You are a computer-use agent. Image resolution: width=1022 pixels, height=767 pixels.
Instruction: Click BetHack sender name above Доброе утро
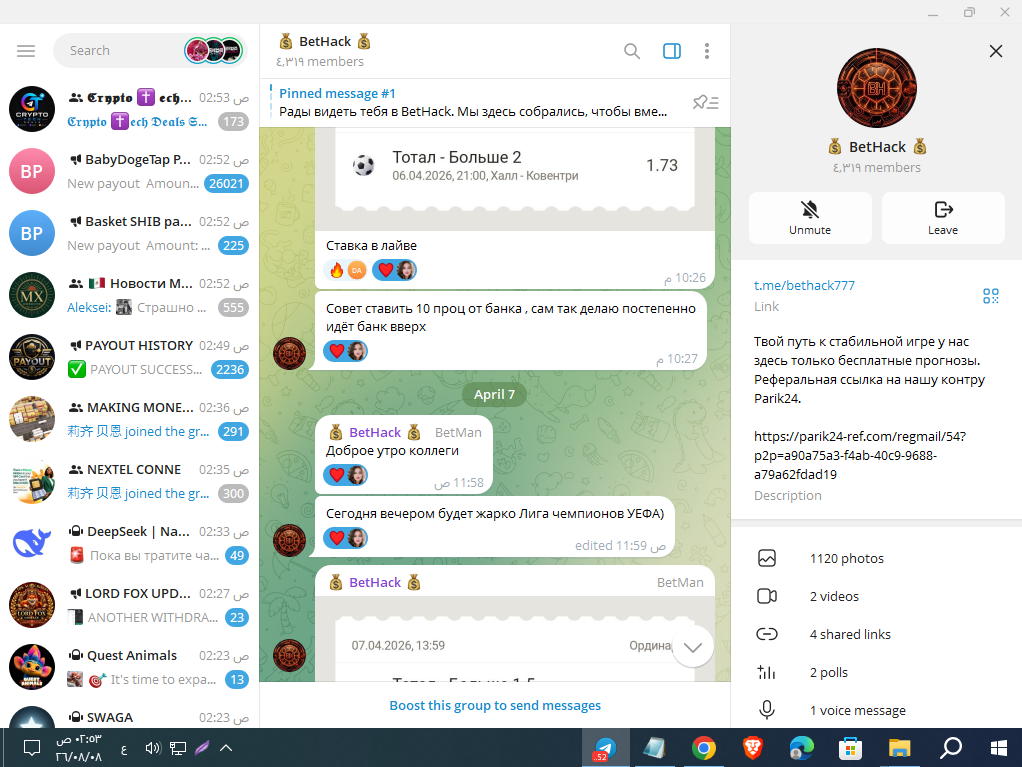375,433
